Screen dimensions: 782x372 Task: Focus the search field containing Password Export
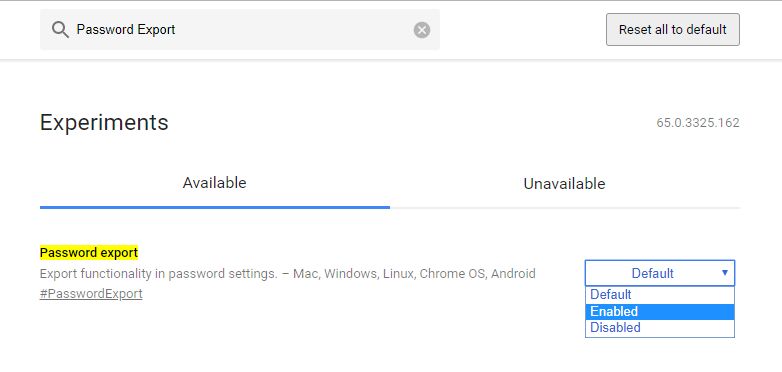coord(240,29)
